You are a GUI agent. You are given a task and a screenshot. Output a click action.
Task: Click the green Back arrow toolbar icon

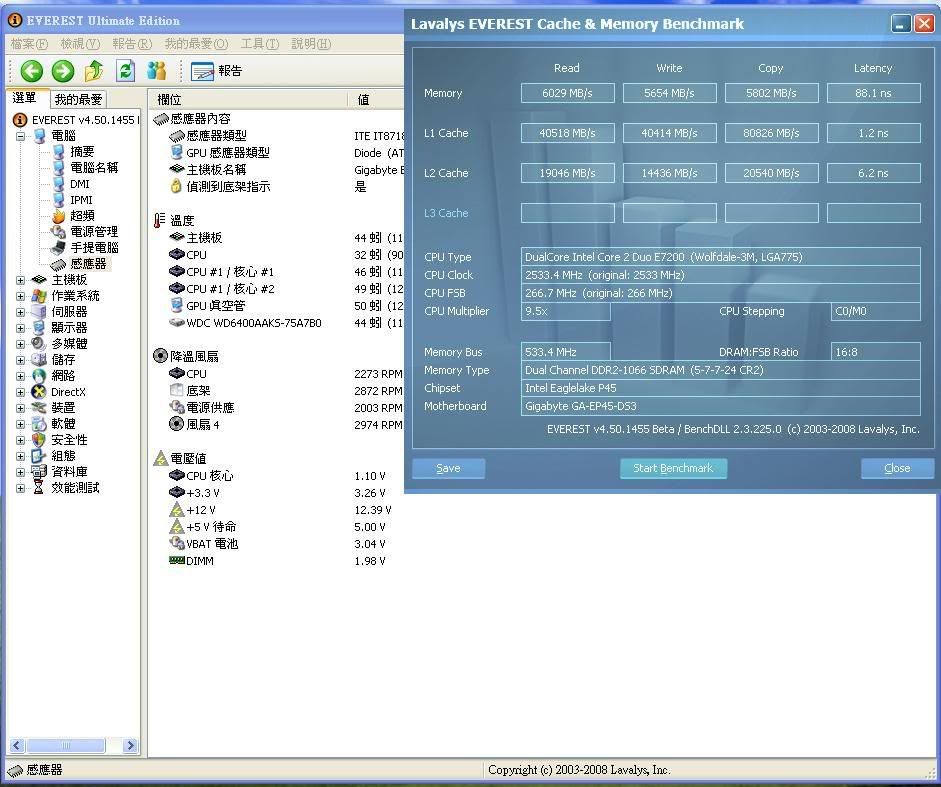coord(31,71)
